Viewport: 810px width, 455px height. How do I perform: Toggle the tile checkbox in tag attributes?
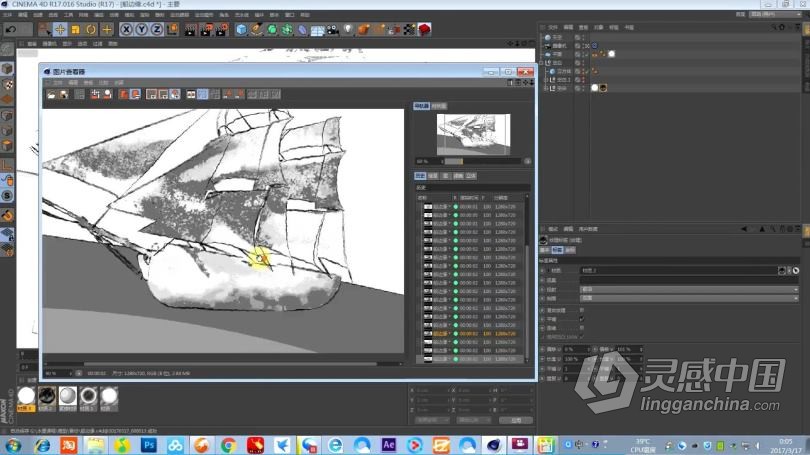[582, 319]
